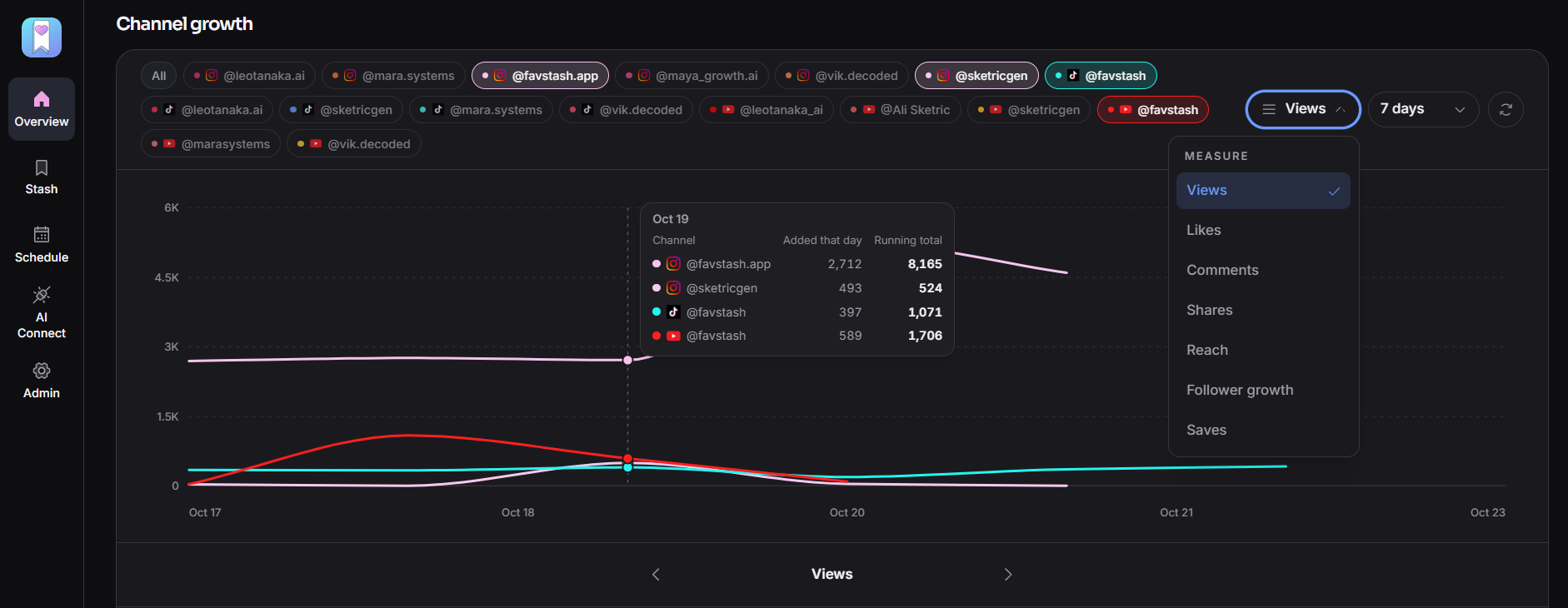Toggle YouTube @marasystems channel chip
Image resolution: width=1568 pixels, height=608 pixels.
[211, 143]
